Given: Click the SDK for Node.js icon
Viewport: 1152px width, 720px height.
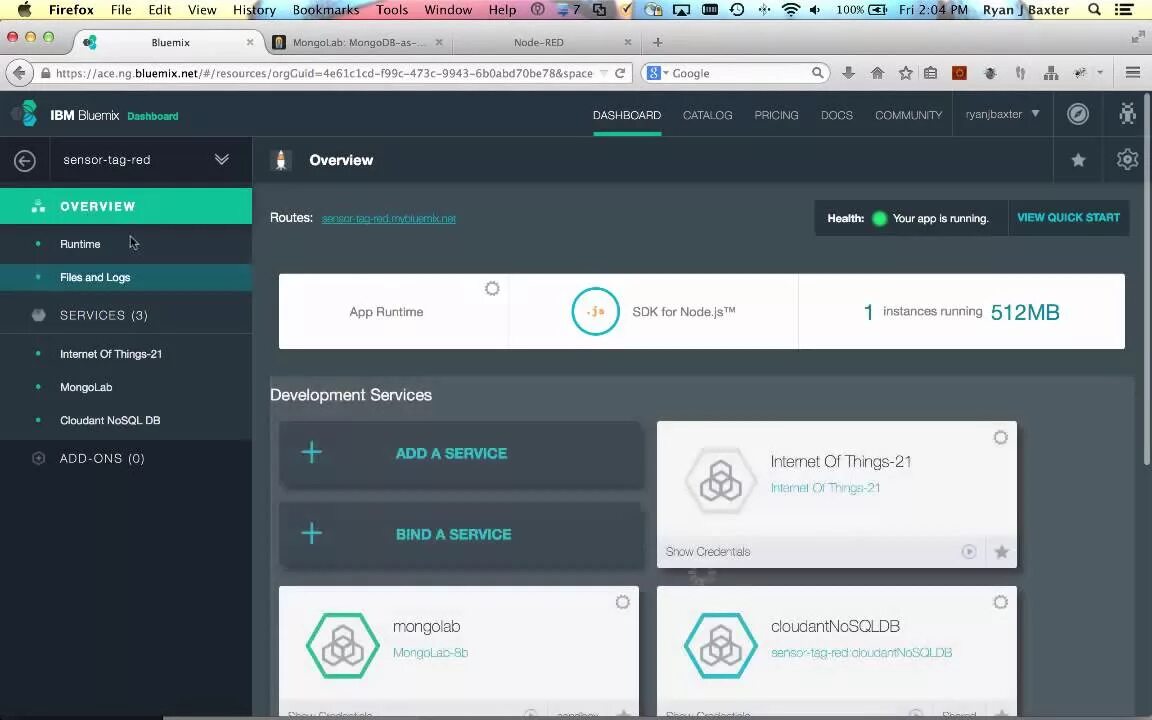Looking at the screenshot, I should 595,312.
